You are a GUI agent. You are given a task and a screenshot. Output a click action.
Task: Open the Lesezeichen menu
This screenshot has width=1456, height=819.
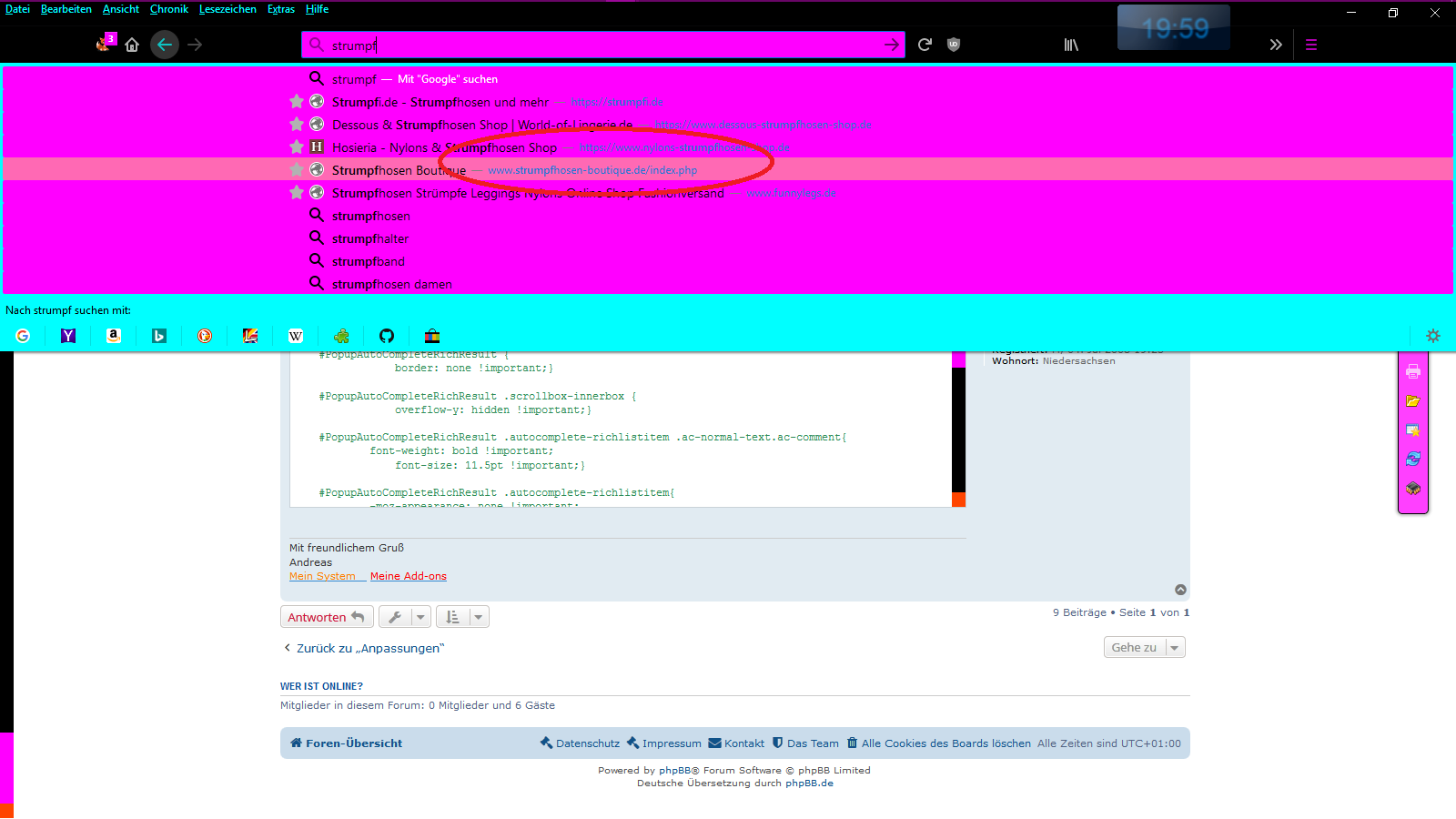coord(227,9)
